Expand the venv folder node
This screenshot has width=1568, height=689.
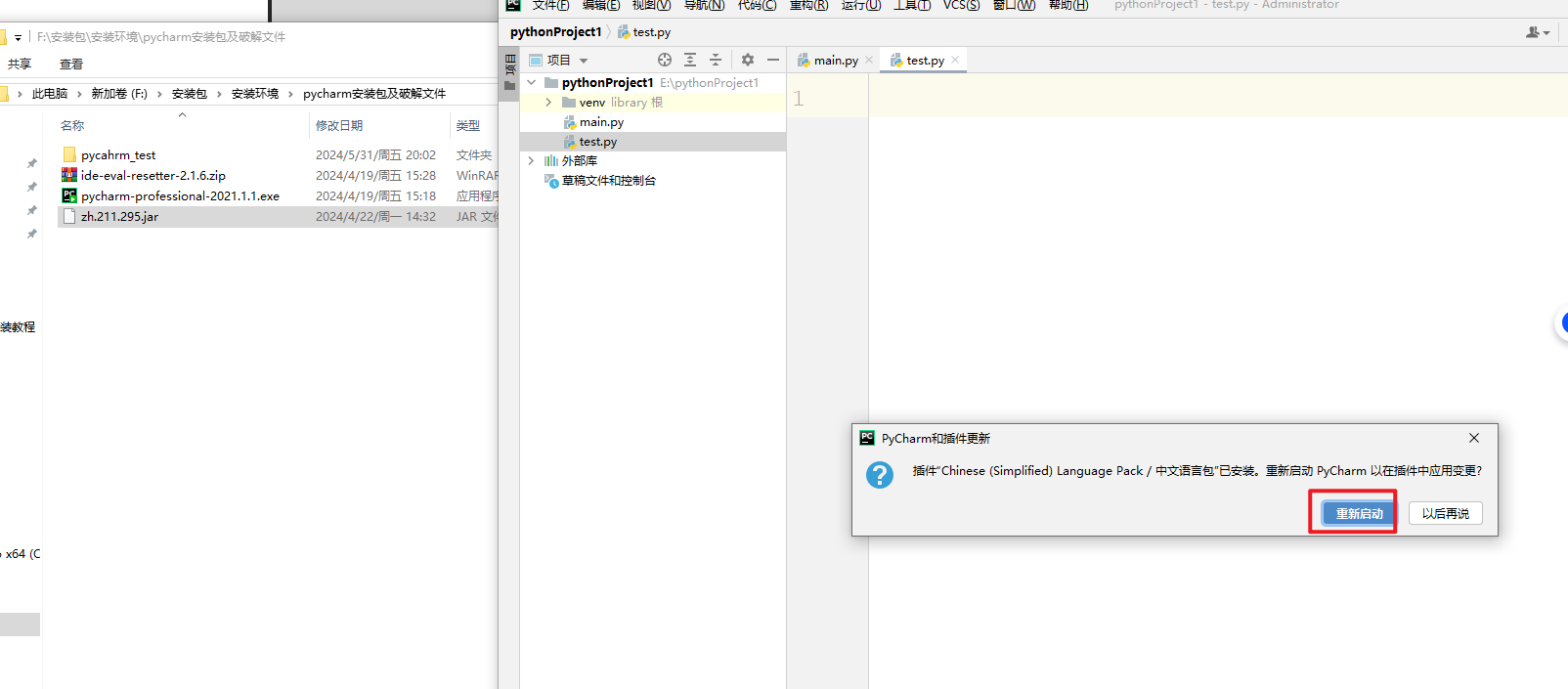pyautogui.click(x=548, y=103)
